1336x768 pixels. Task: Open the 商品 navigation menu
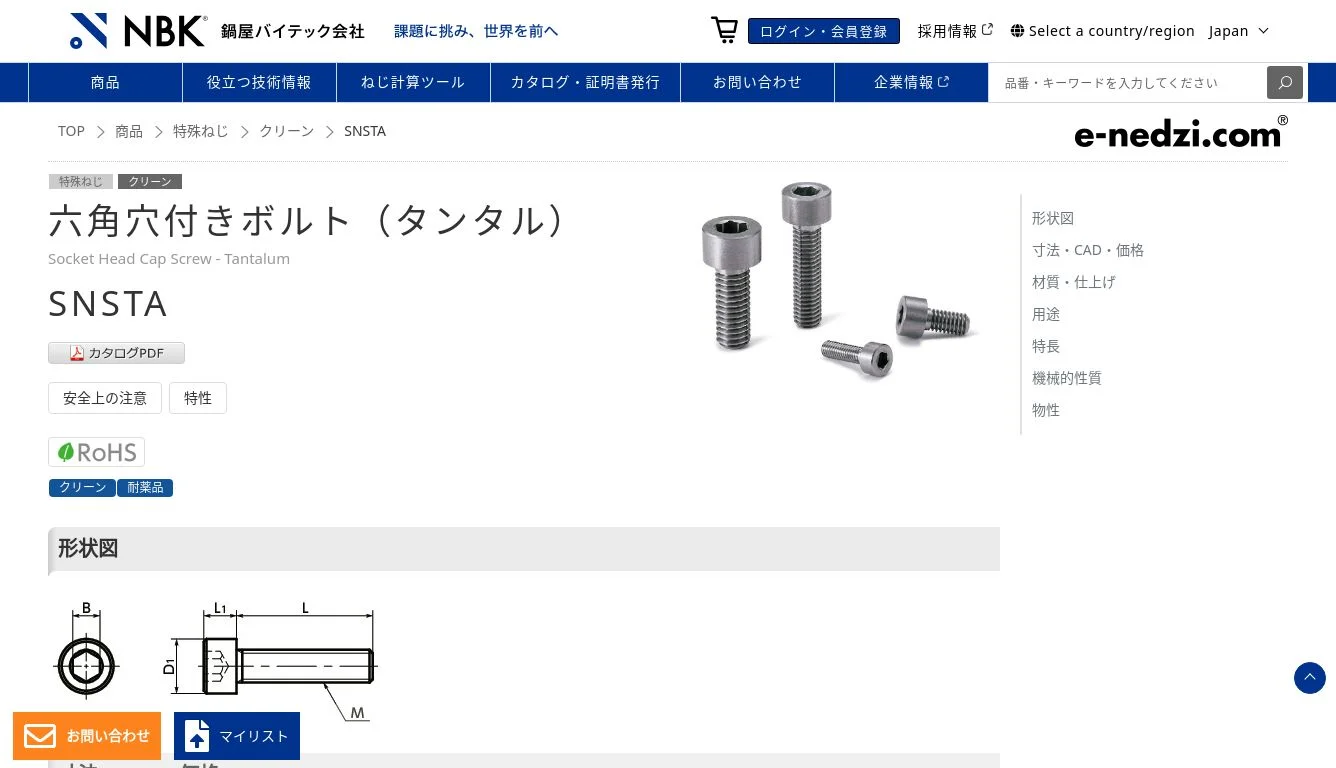[x=105, y=82]
